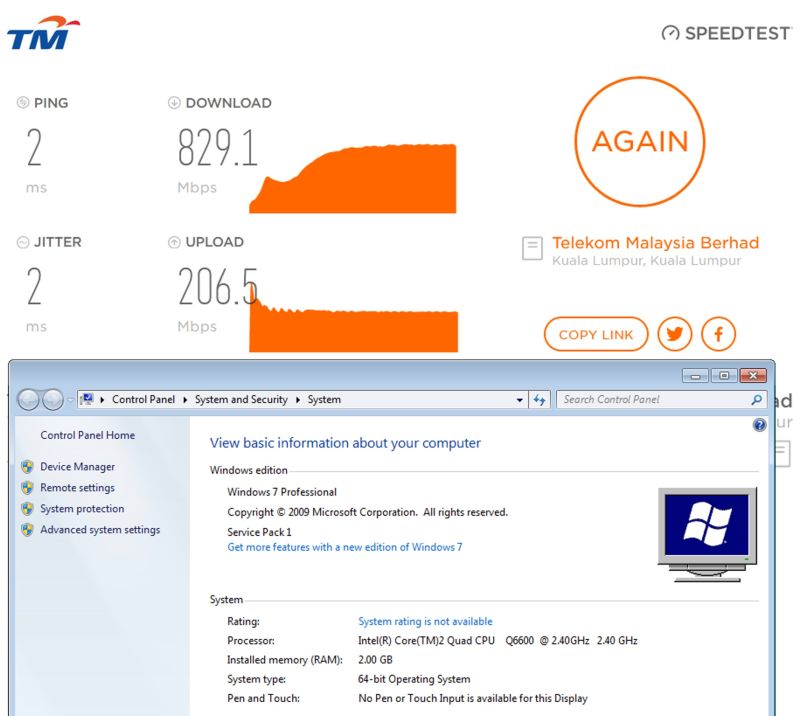Click the download speed graph
The height and width of the screenshot is (716, 800).
tap(353, 179)
